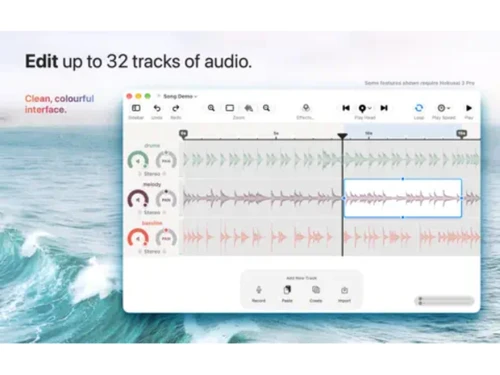Screen dimensions: 500x375
Task: Click the Stereo label under melody
Action: (x=152, y=212)
